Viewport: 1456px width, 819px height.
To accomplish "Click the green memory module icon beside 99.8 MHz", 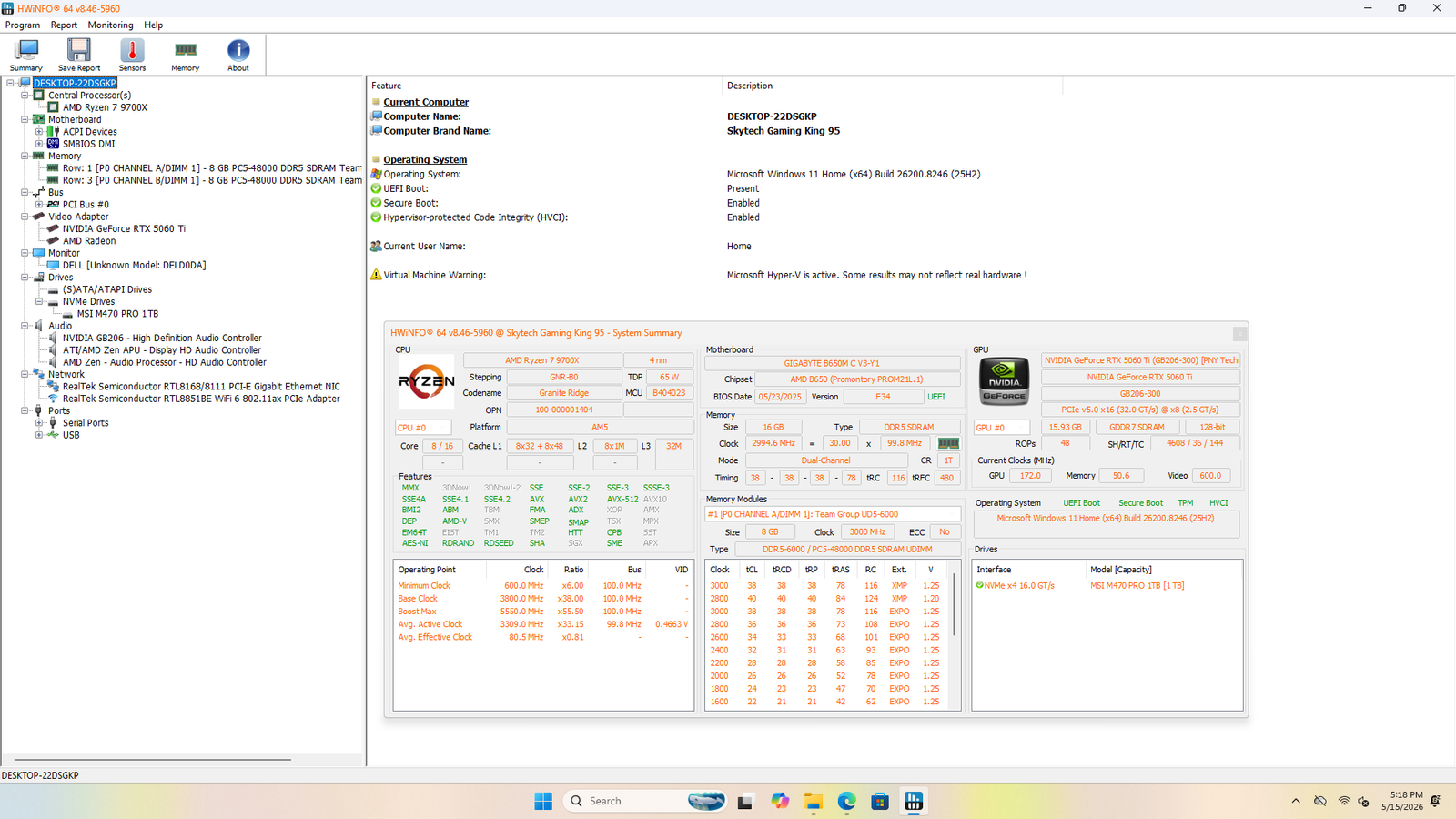I will click(948, 443).
